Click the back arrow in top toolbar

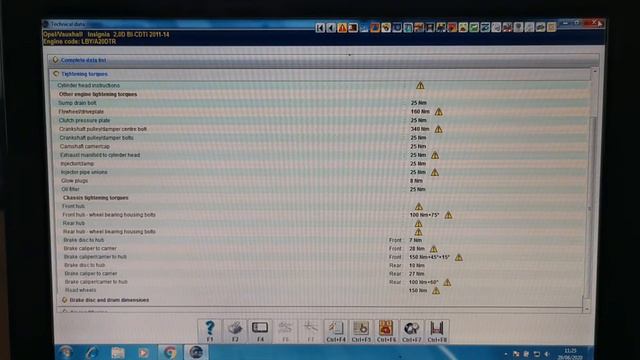331,28
